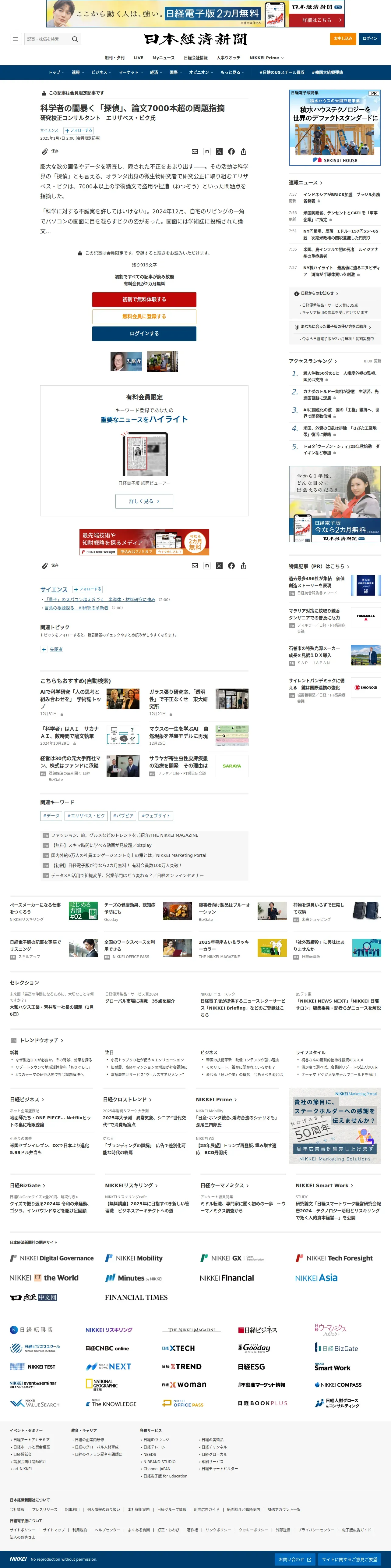Viewport: 391px width, 1568px height.
Task: Click the お問い合わせ footer button
Action: (294, 1559)
